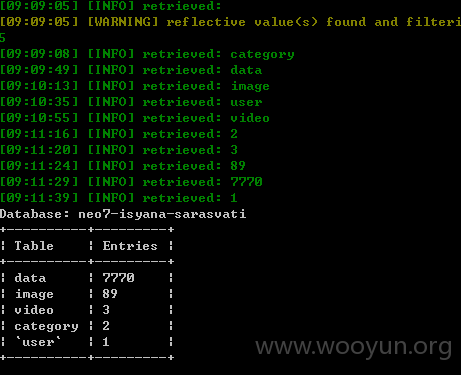Click '3' in the Entries column
This screenshot has width=461, height=375.
(x=106, y=310)
